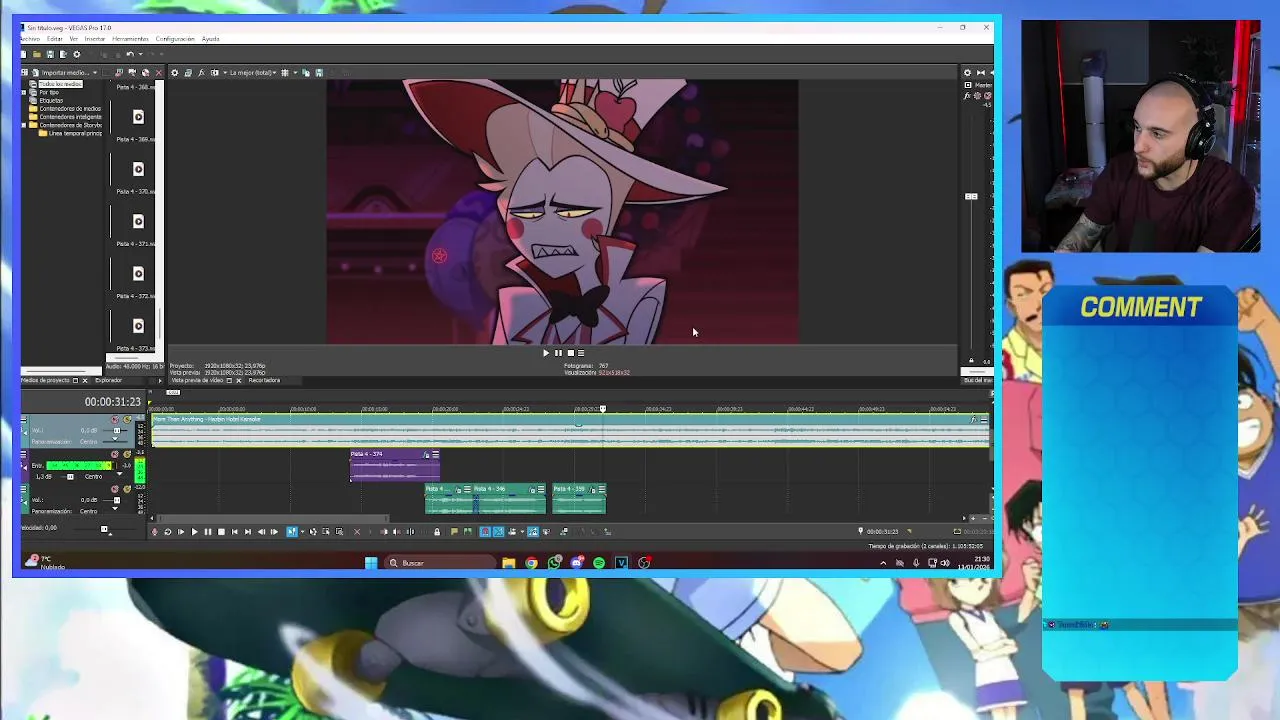Open the undo history dropdown arrow

click(140, 54)
